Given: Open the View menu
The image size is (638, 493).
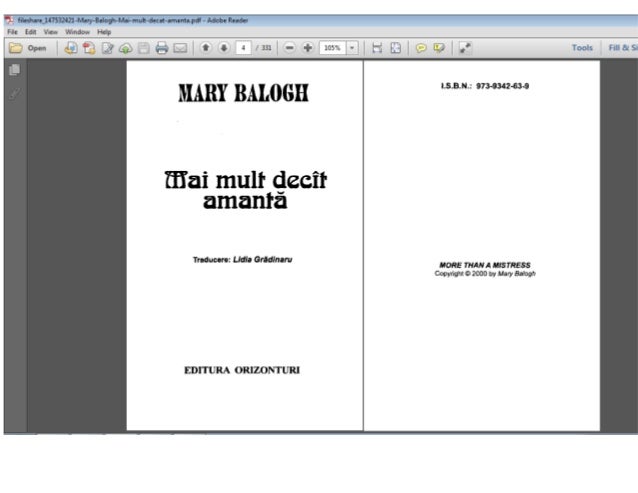Looking at the screenshot, I should pyautogui.click(x=50, y=32).
